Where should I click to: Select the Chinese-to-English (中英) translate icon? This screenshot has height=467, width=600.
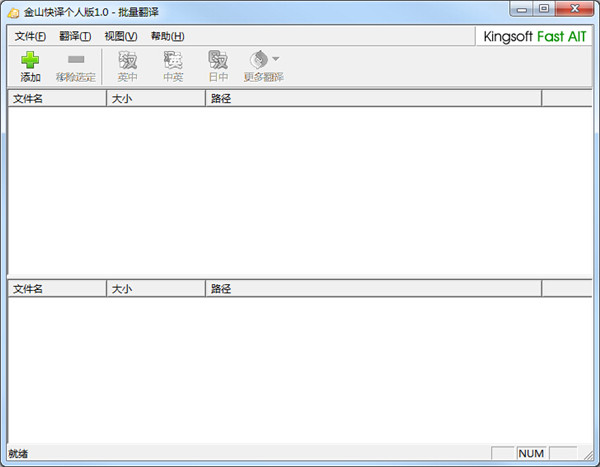[173, 60]
